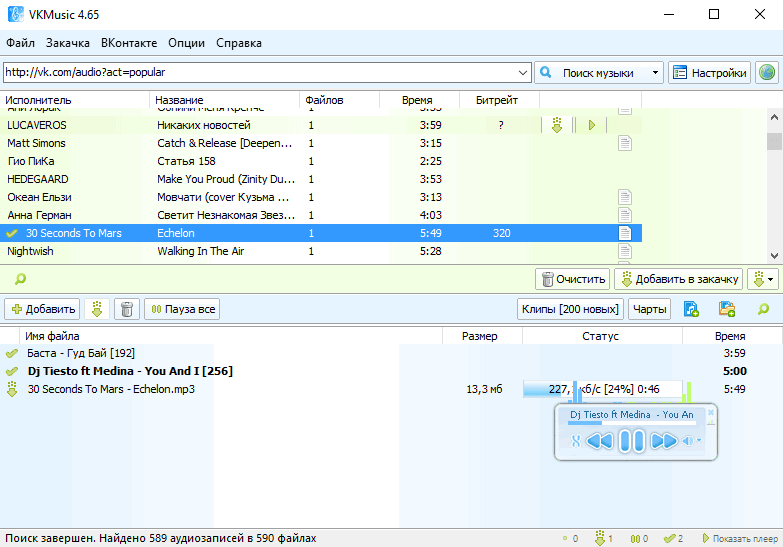Open the ВКонтакте menu
The width and height of the screenshot is (783, 547).
(129, 43)
